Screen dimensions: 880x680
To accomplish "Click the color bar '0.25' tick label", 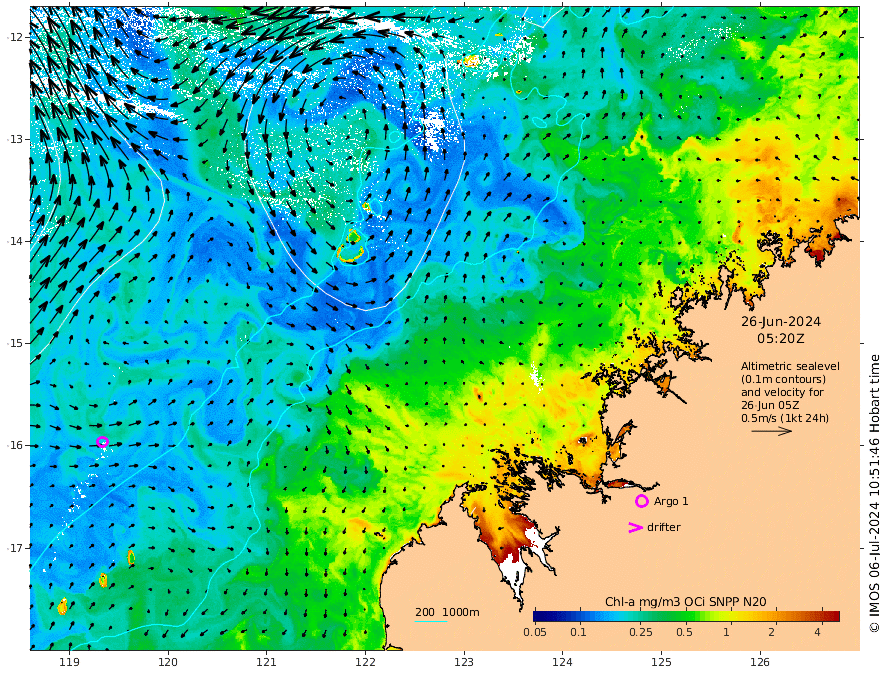I will [x=640, y=632].
